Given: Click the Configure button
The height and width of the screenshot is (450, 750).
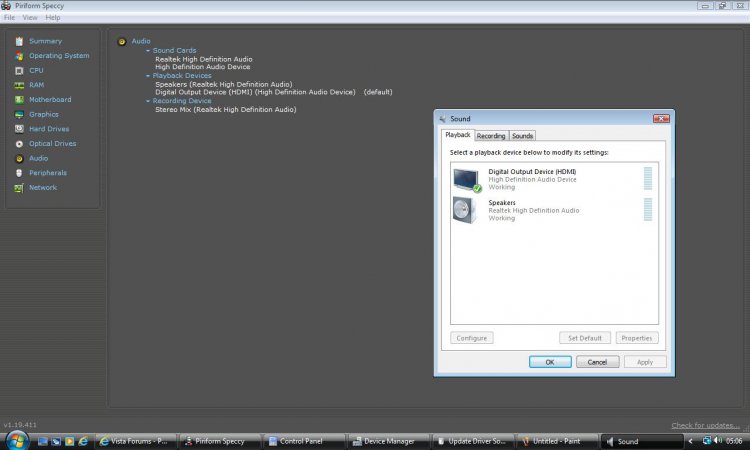Looking at the screenshot, I should click(472, 338).
